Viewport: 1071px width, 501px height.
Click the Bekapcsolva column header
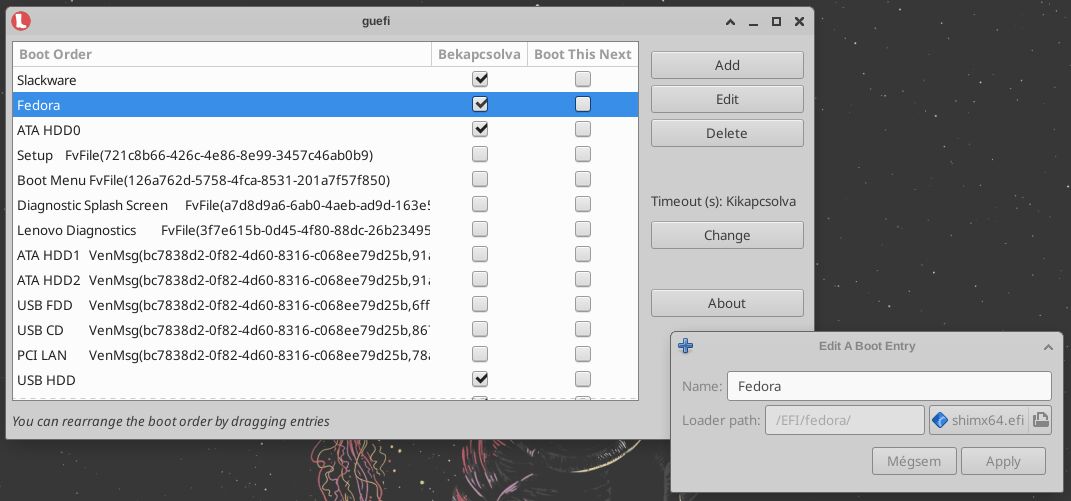(479, 54)
